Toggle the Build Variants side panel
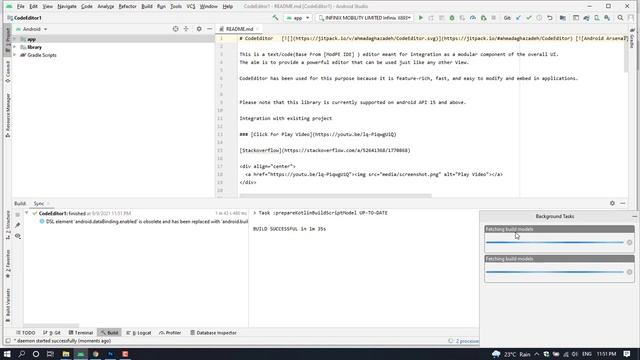Image resolution: width=640 pixels, height=360 pixels. pos(8,305)
